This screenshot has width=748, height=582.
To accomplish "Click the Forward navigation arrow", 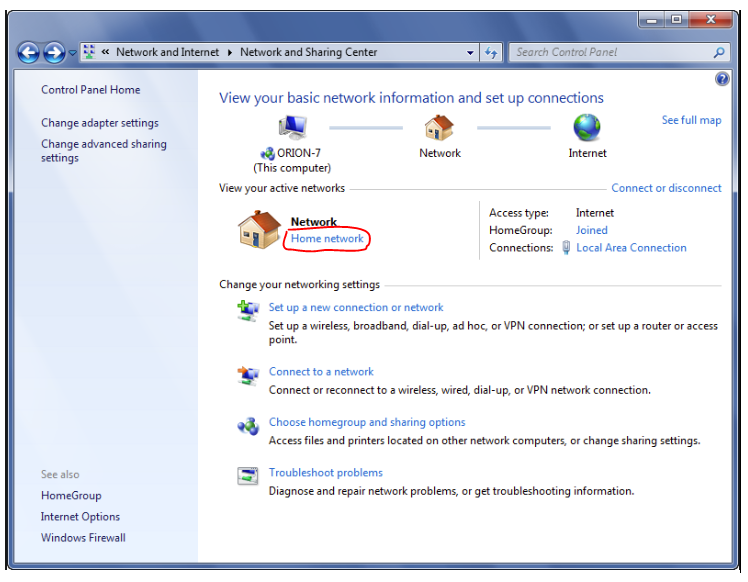I will [54, 52].
